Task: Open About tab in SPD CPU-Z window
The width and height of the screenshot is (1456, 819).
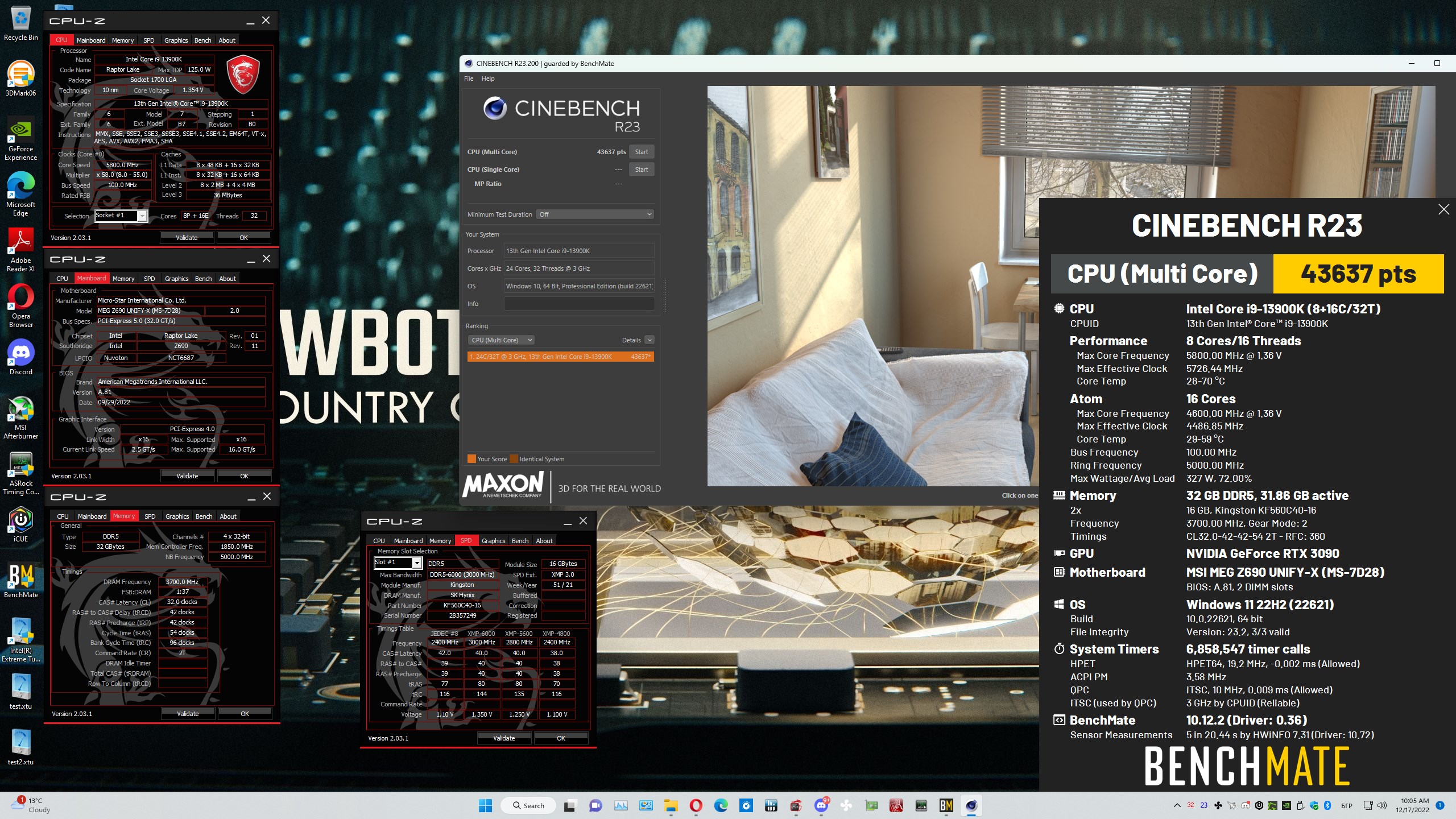Action: [544, 541]
